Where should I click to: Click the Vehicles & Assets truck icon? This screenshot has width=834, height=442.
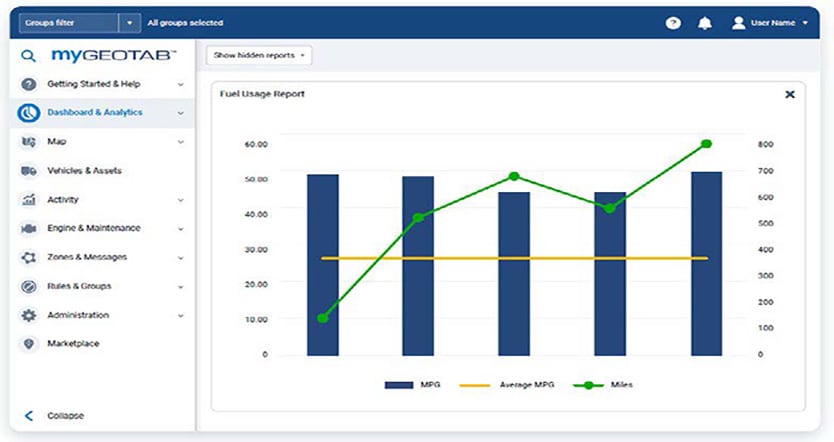(x=28, y=171)
